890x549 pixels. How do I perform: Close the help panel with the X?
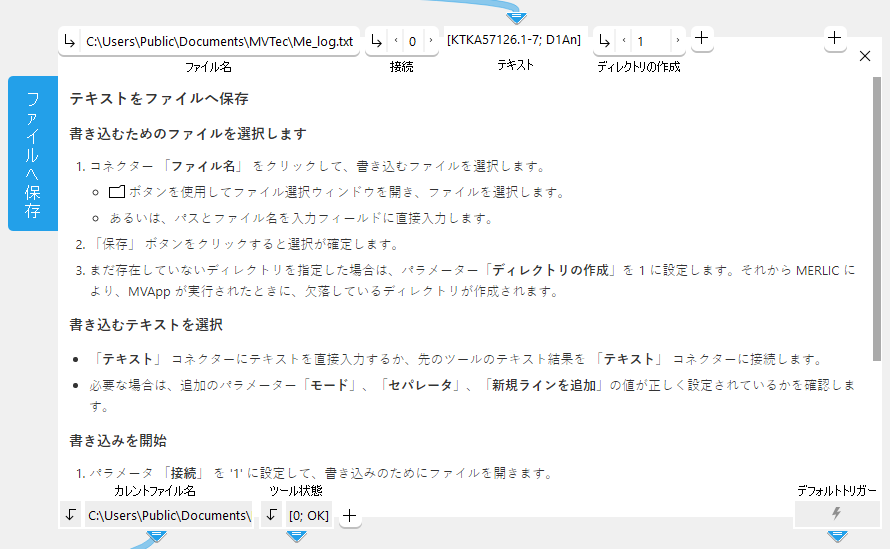[x=865, y=57]
